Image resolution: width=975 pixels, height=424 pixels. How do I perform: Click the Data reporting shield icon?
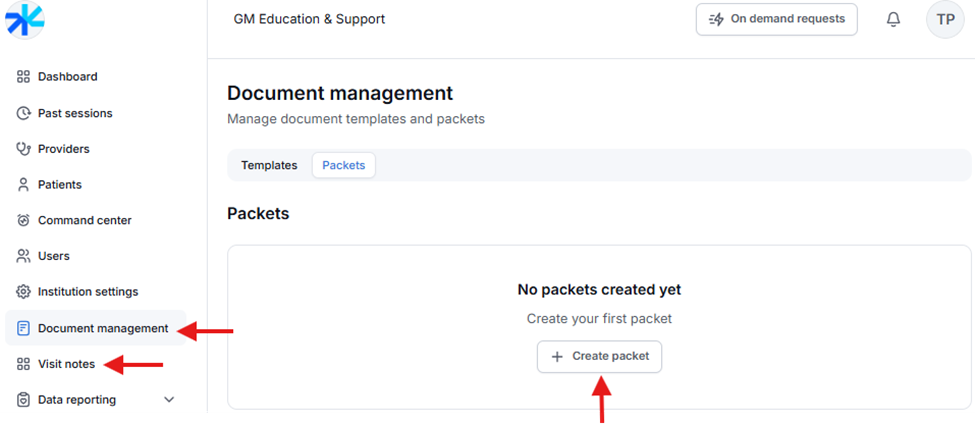point(24,400)
